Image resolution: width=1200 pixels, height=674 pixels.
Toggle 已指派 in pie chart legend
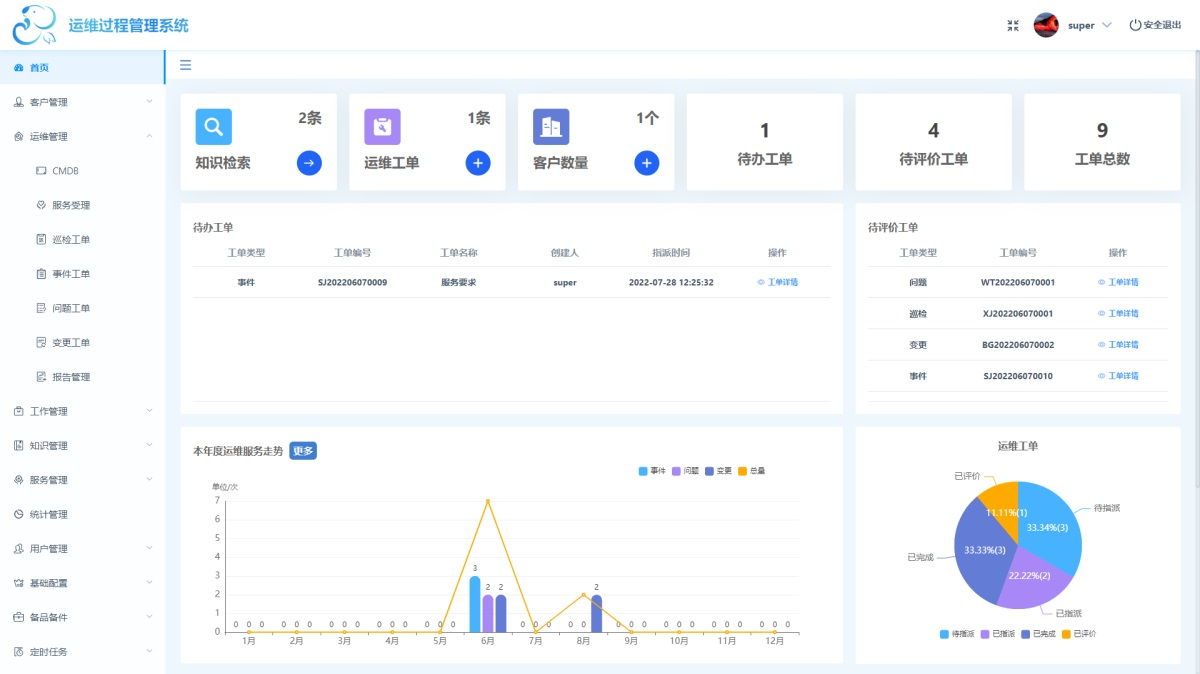point(998,634)
